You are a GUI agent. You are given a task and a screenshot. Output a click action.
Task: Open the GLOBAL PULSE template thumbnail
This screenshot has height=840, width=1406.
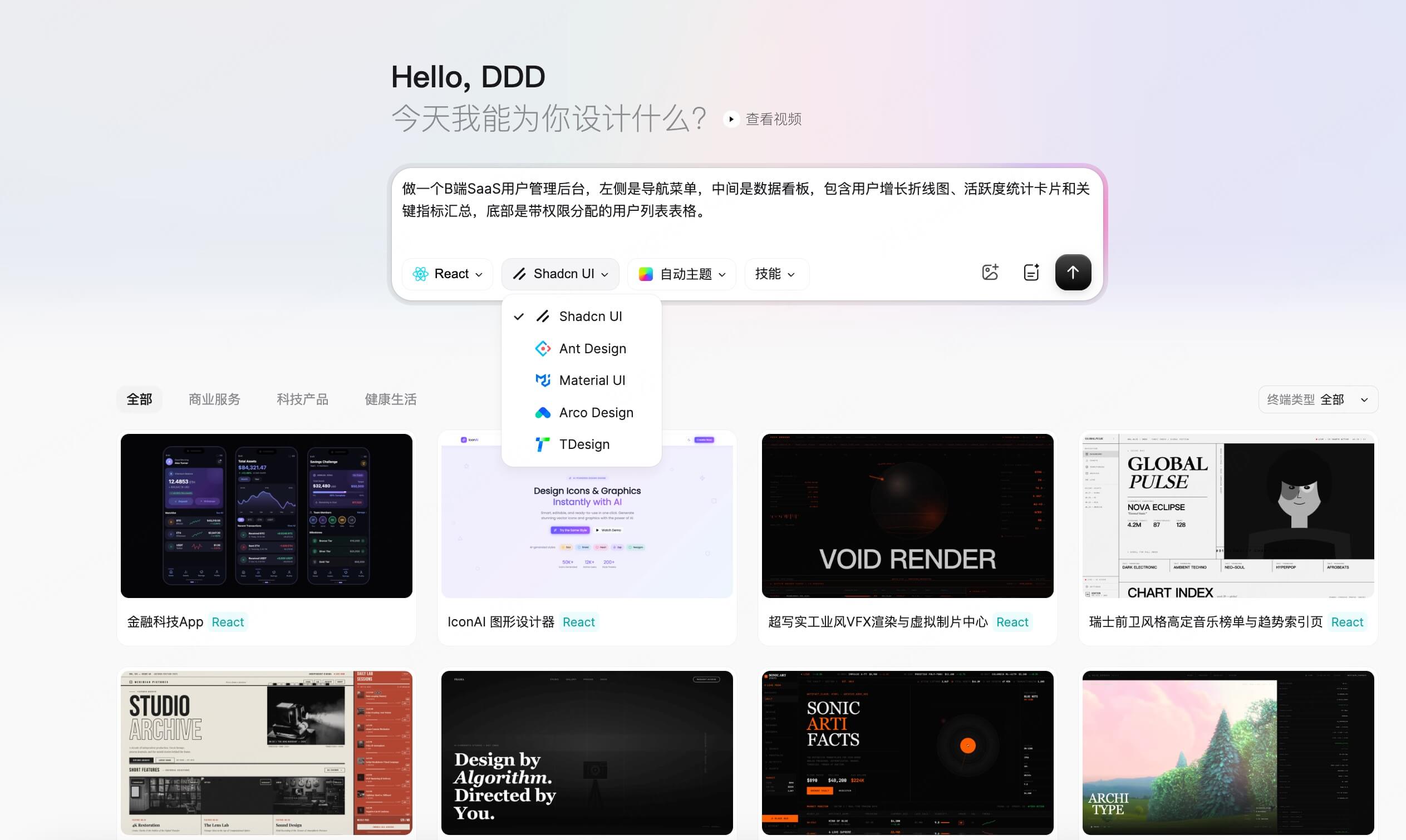click(1228, 516)
